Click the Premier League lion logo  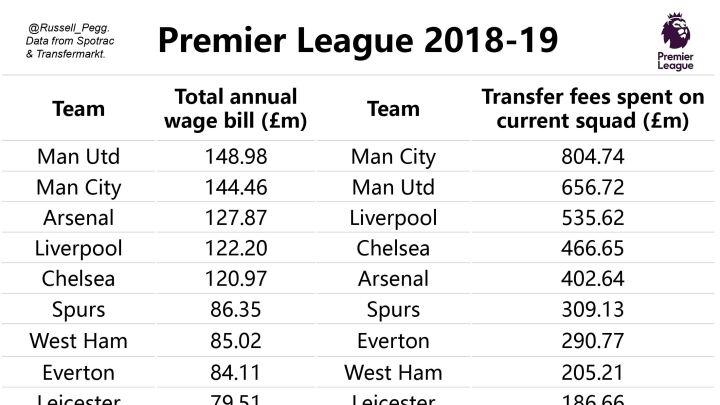pos(675,41)
